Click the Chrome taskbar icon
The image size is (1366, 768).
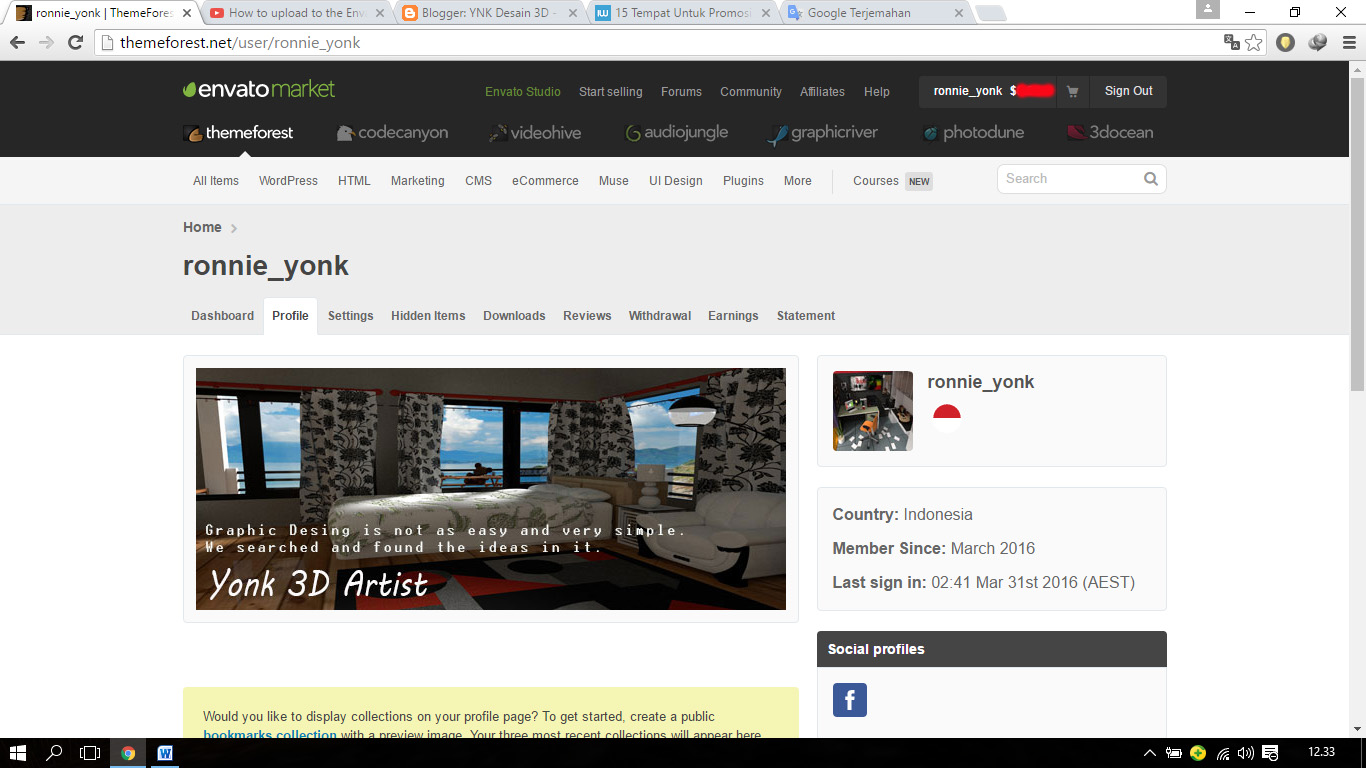click(x=128, y=753)
